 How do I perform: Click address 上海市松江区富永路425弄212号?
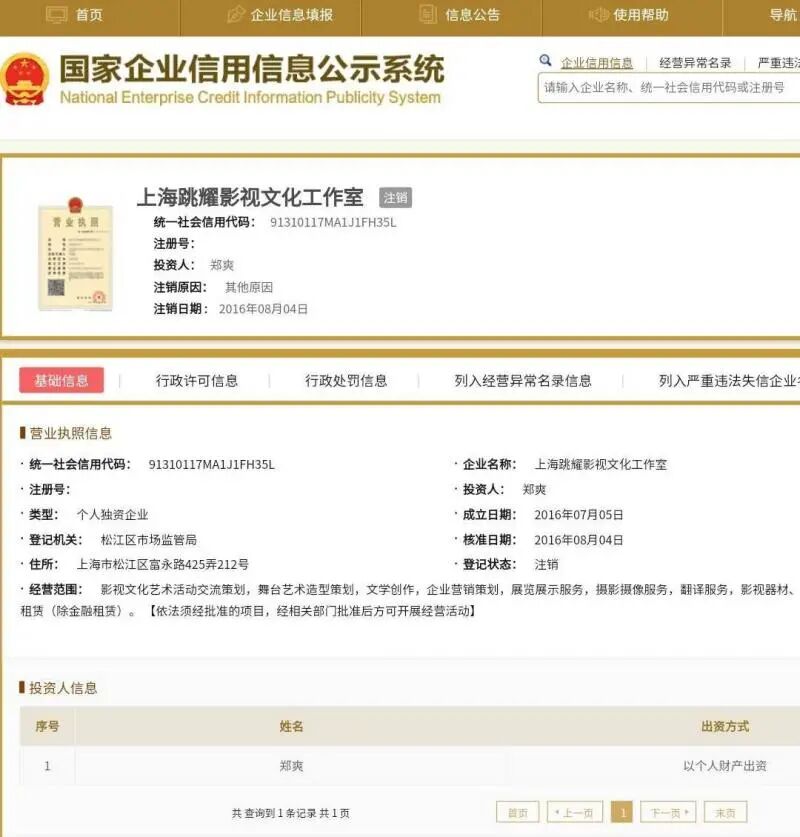pos(163,564)
